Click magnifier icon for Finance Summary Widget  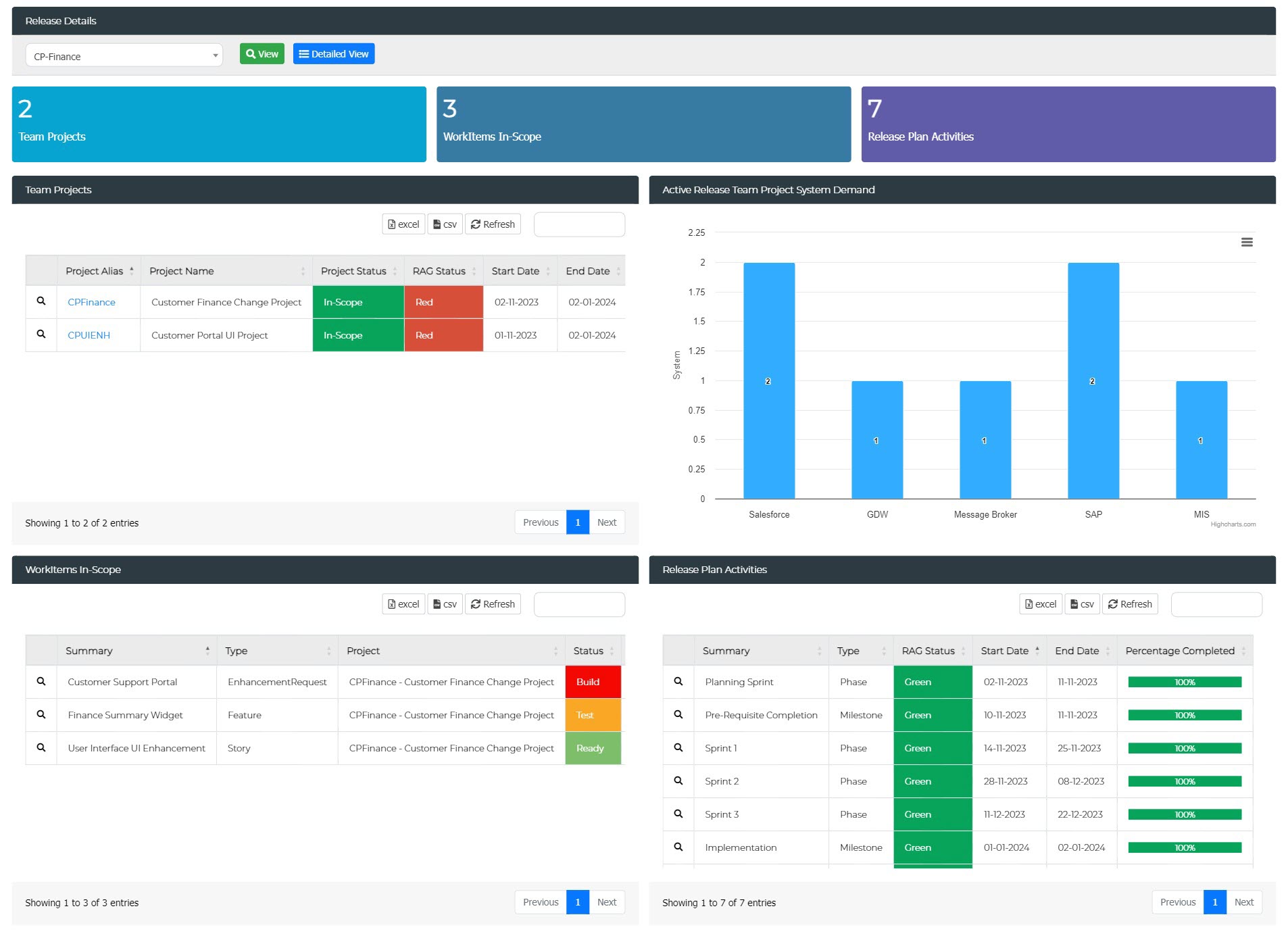tap(41, 715)
